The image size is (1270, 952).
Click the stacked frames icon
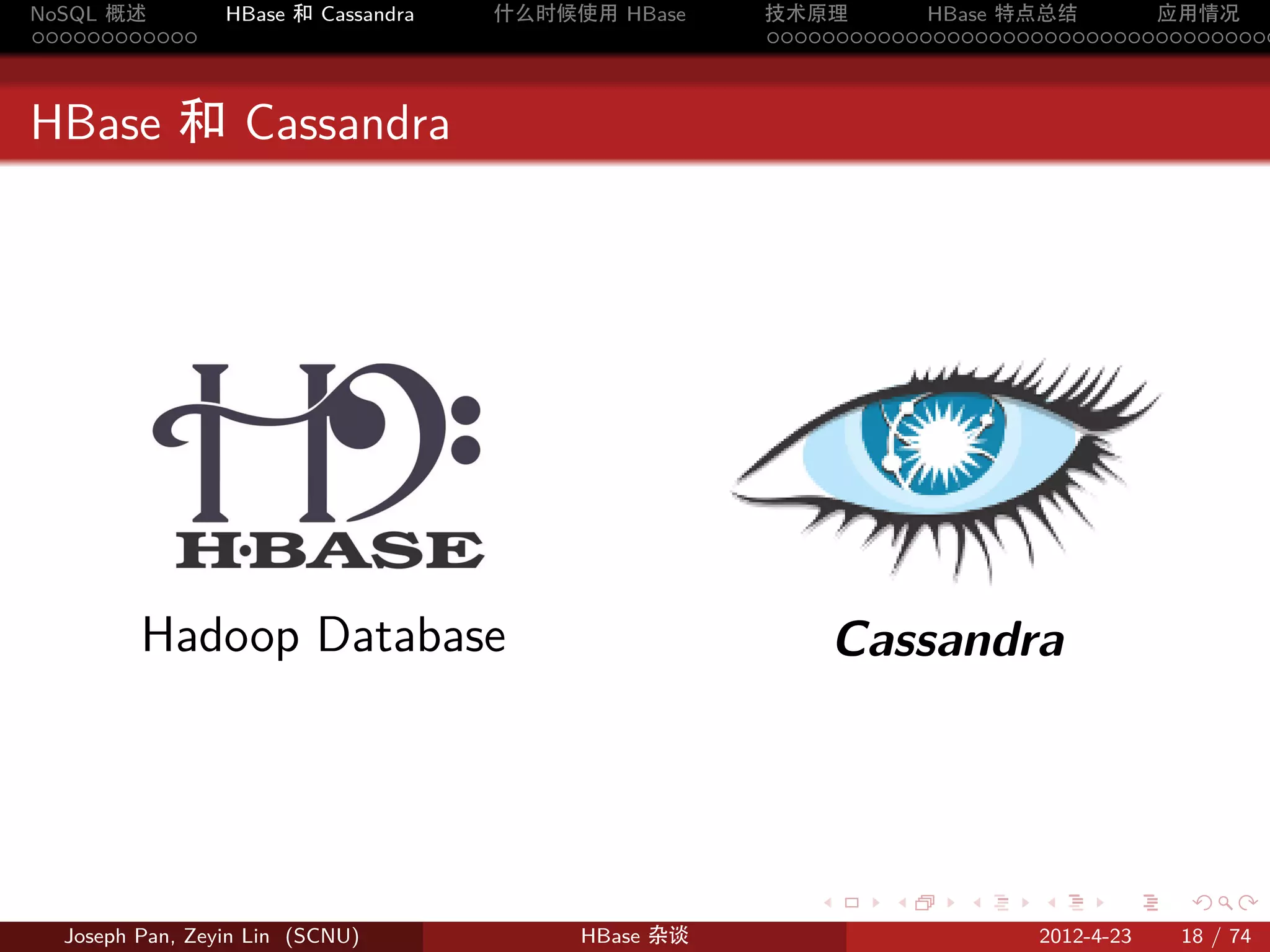[925, 902]
